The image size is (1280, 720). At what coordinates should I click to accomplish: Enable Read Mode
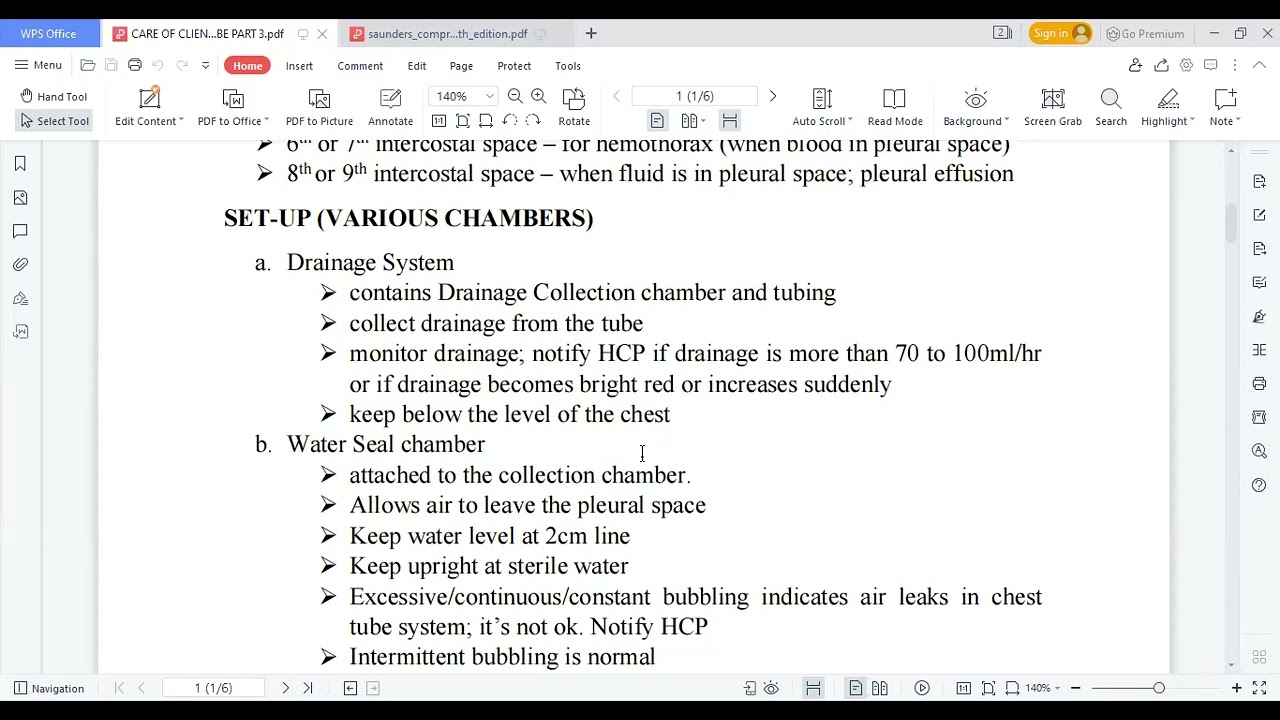(x=895, y=107)
